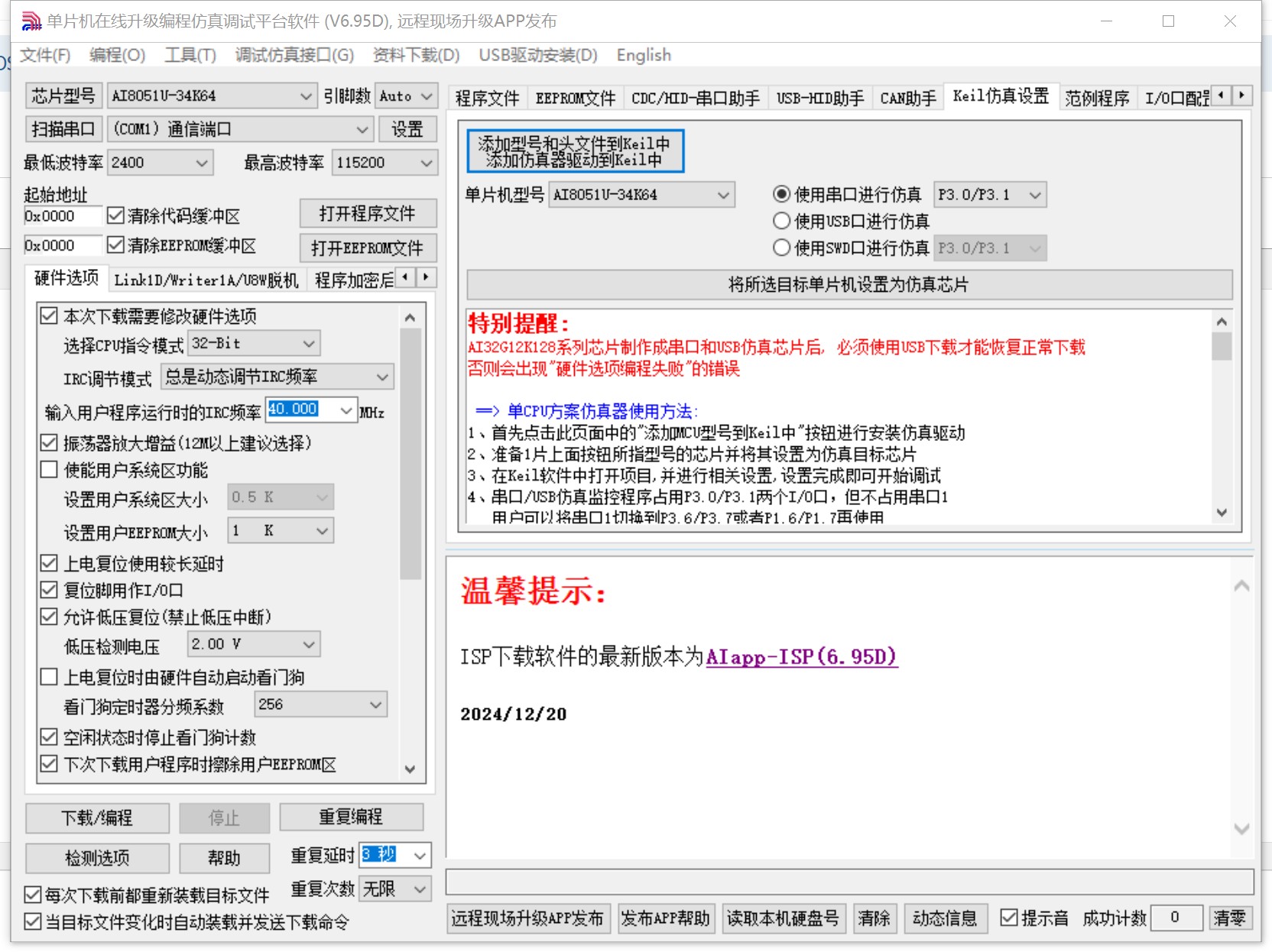This screenshot has width=1272, height=952.
Task: Switch to 范例程序 tab
Action: [1097, 98]
